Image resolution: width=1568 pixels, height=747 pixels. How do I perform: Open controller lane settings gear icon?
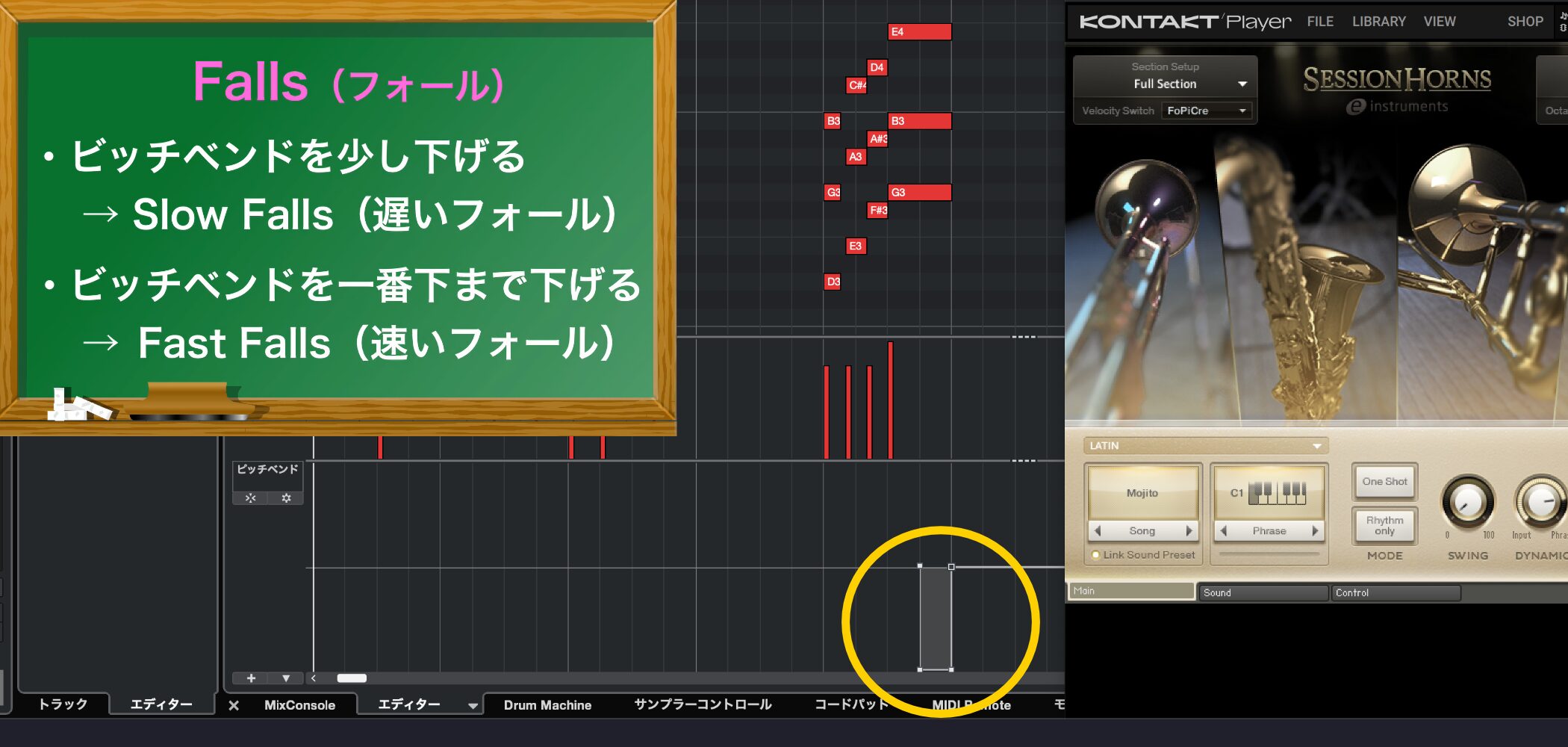286,498
